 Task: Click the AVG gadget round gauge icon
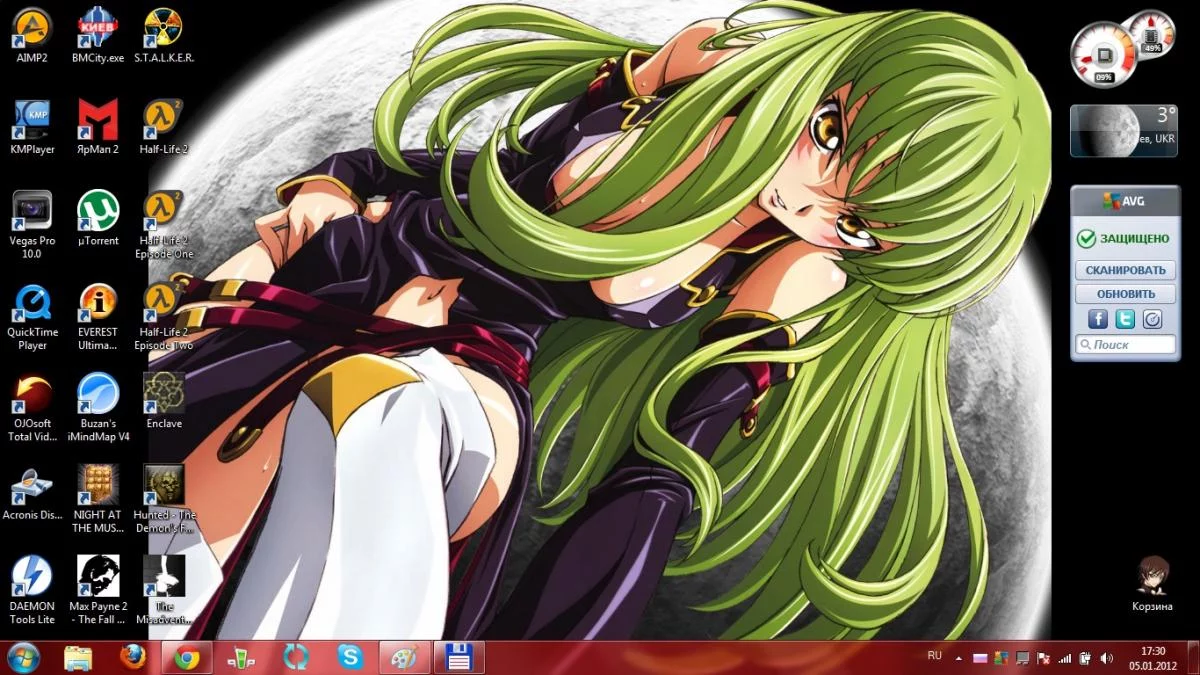click(1152, 319)
